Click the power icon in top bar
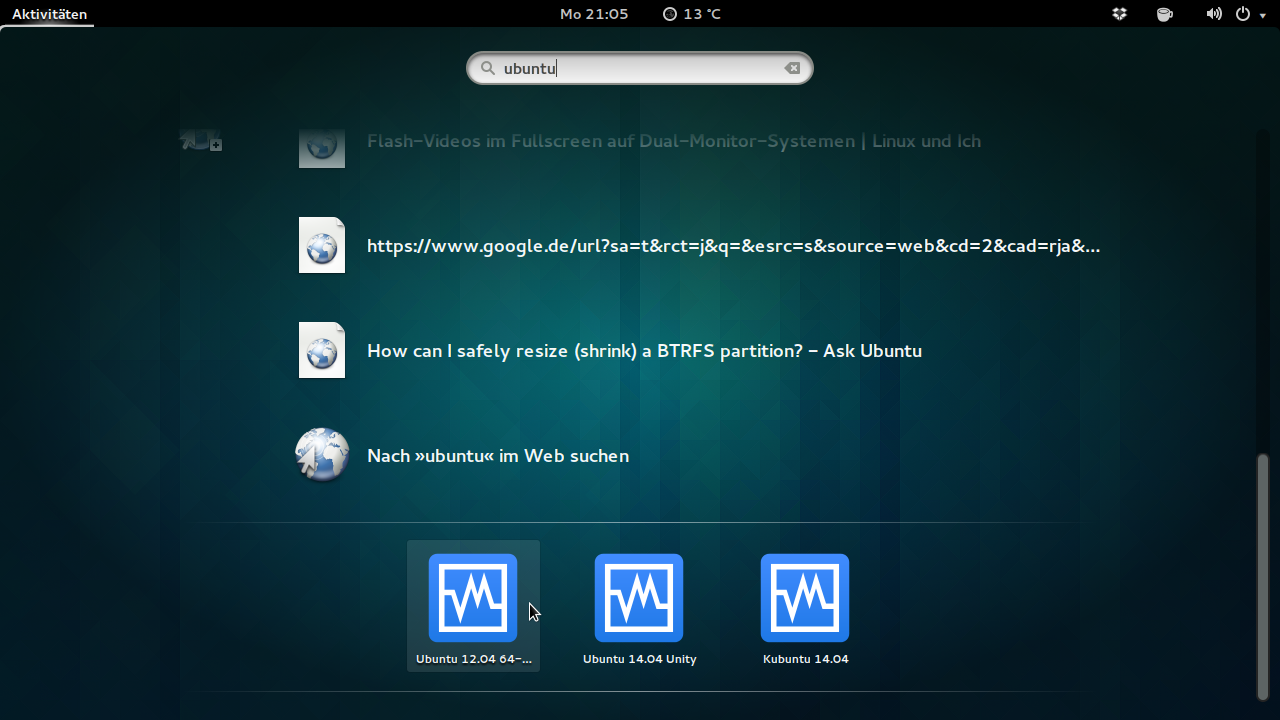Screen dimensions: 1280x720 1243,14
